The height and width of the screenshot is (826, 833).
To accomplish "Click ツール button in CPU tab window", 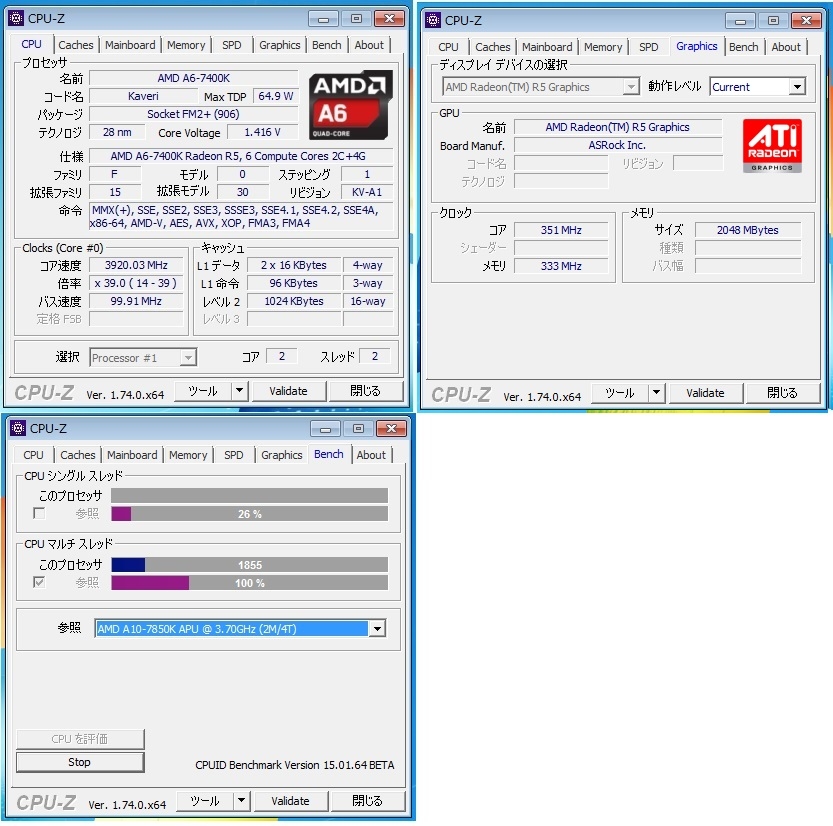I will pyautogui.click(x=203, y=391).
